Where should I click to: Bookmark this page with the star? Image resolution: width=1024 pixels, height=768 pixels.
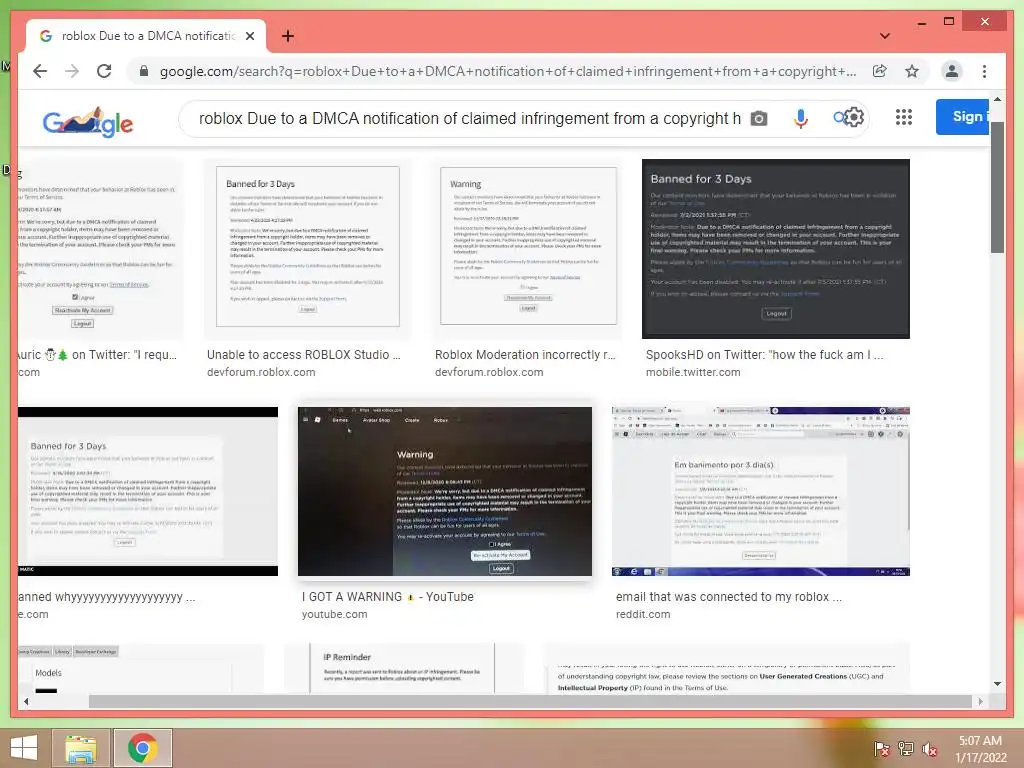(x=912, y=71)
